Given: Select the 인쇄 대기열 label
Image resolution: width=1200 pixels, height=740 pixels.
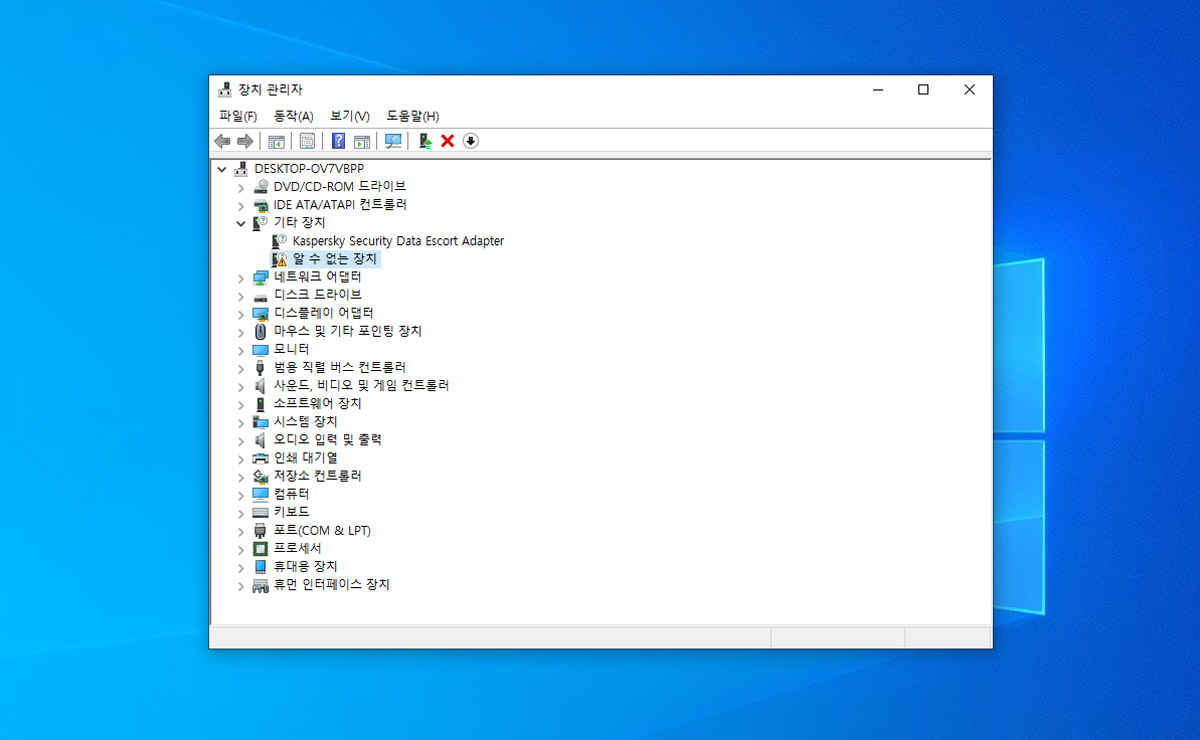Looking at the screenshot, I should (x=305, y=458).
